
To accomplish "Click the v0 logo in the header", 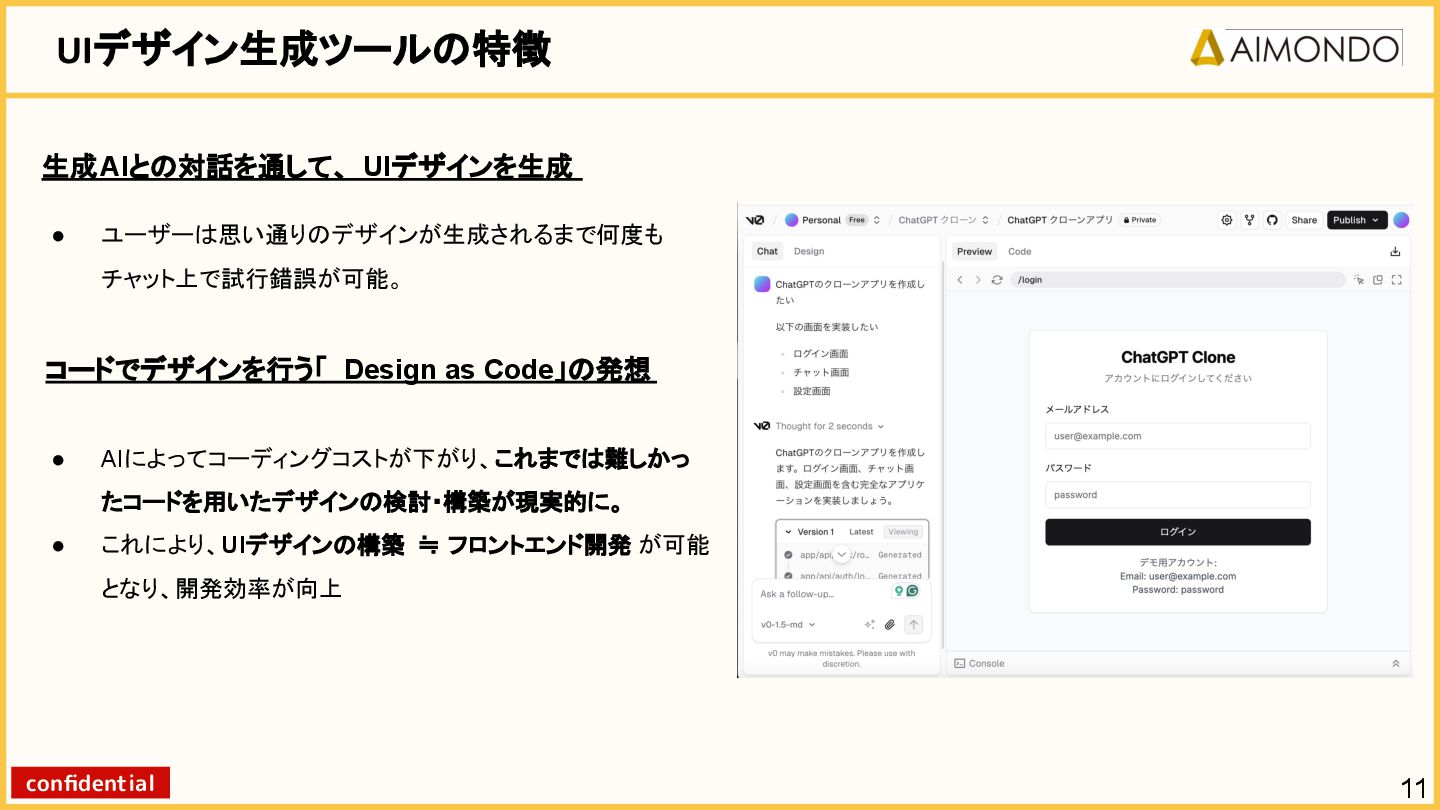I will click(755, 220).
